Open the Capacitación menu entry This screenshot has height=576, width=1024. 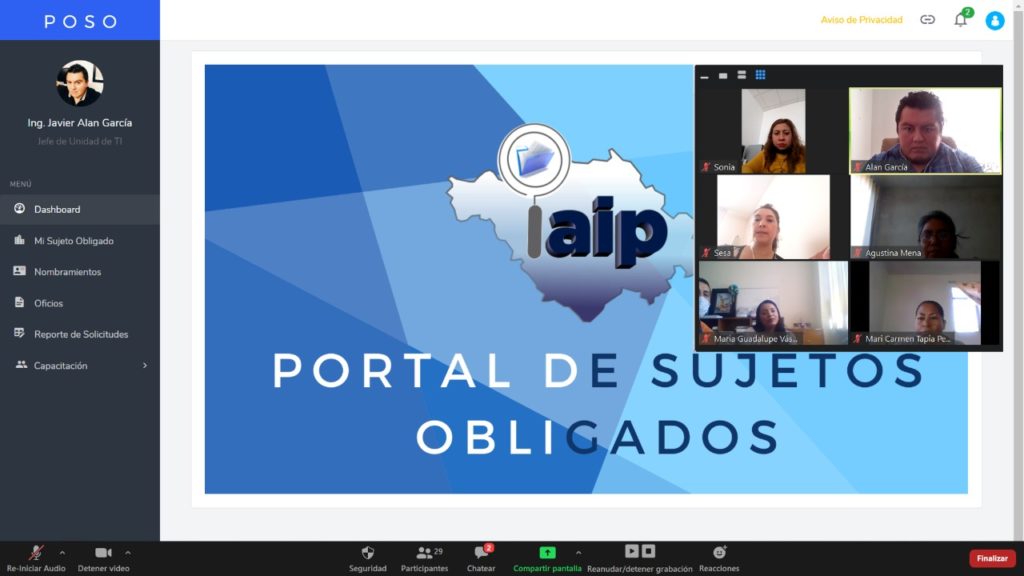click(80, 366)
